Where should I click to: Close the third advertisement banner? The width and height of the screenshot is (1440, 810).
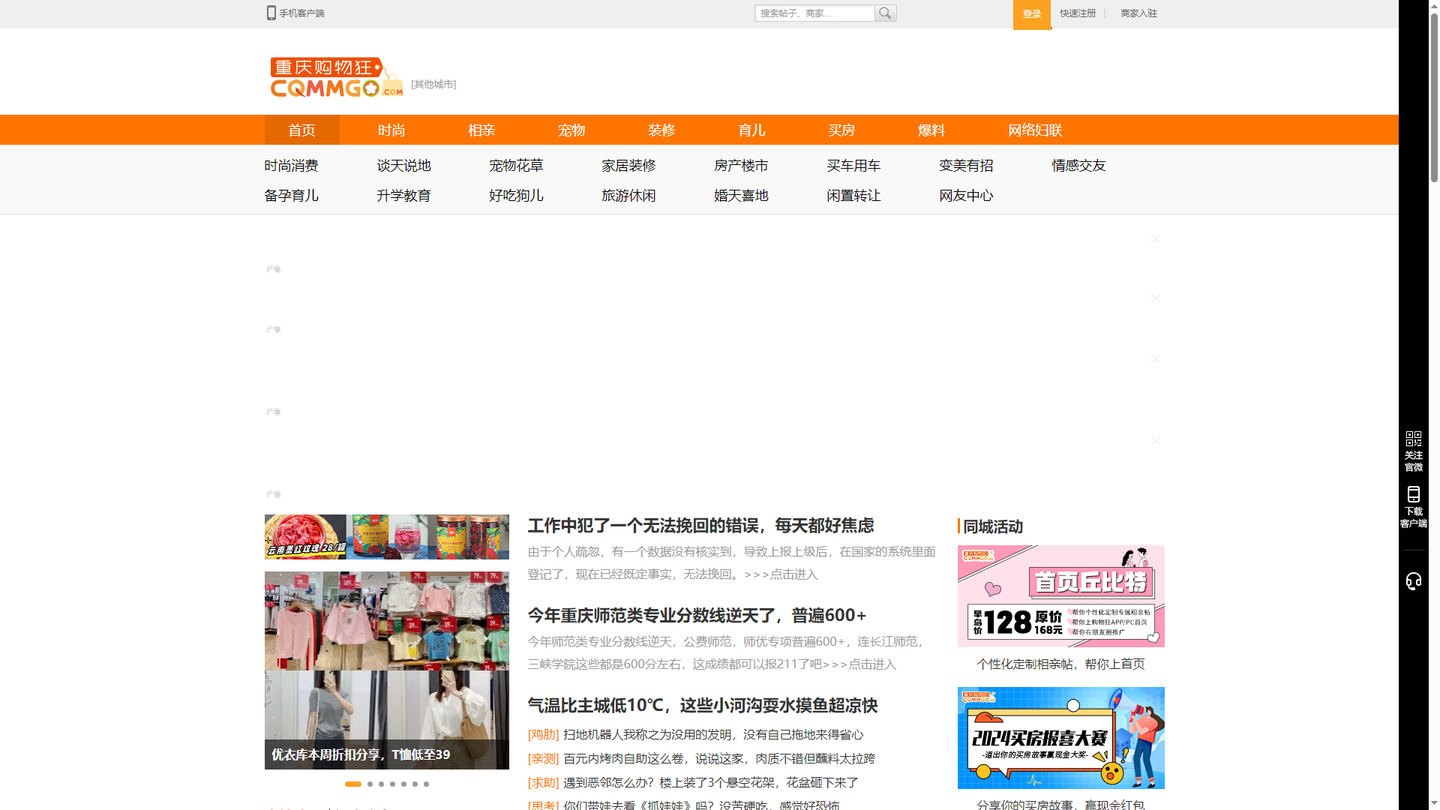coord(1156,358)
